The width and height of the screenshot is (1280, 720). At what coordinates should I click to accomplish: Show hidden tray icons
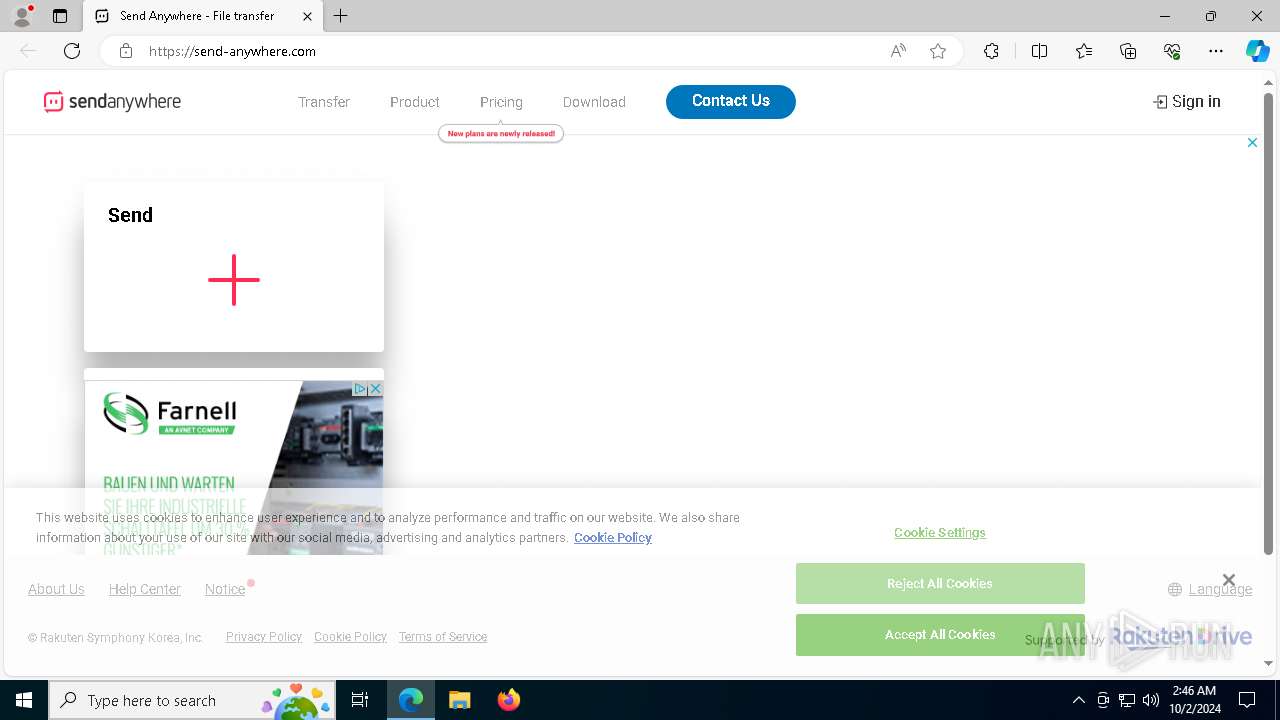point(1078,700)
